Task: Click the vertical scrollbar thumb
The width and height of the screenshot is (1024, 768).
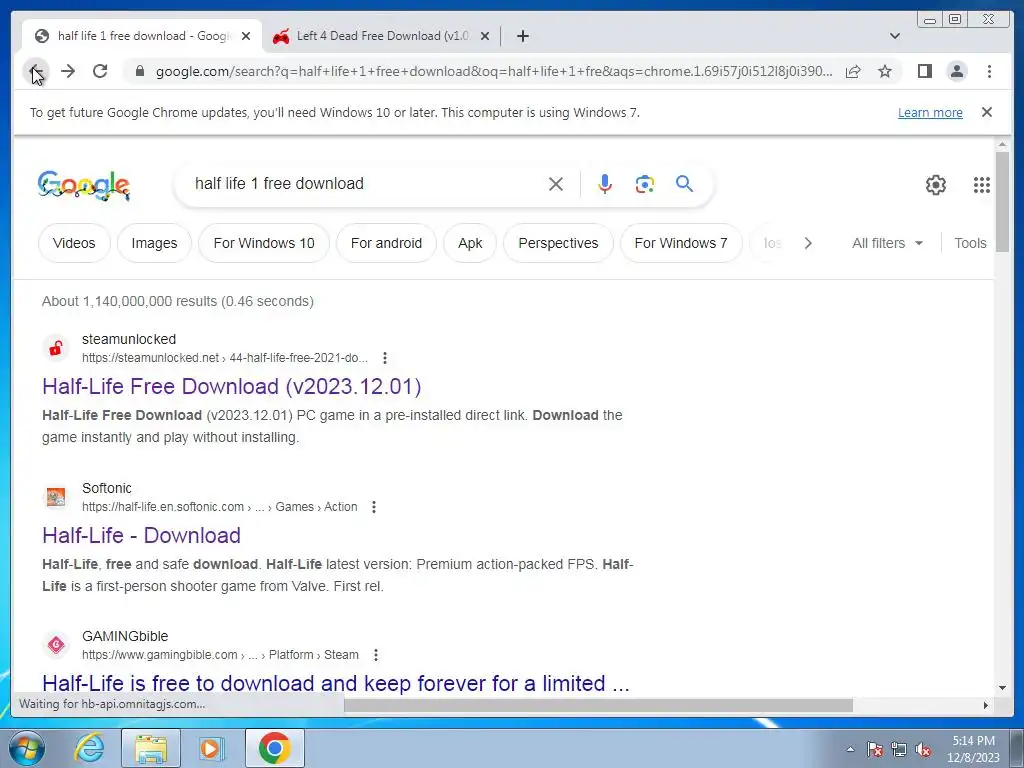Action: (1002, 201)
